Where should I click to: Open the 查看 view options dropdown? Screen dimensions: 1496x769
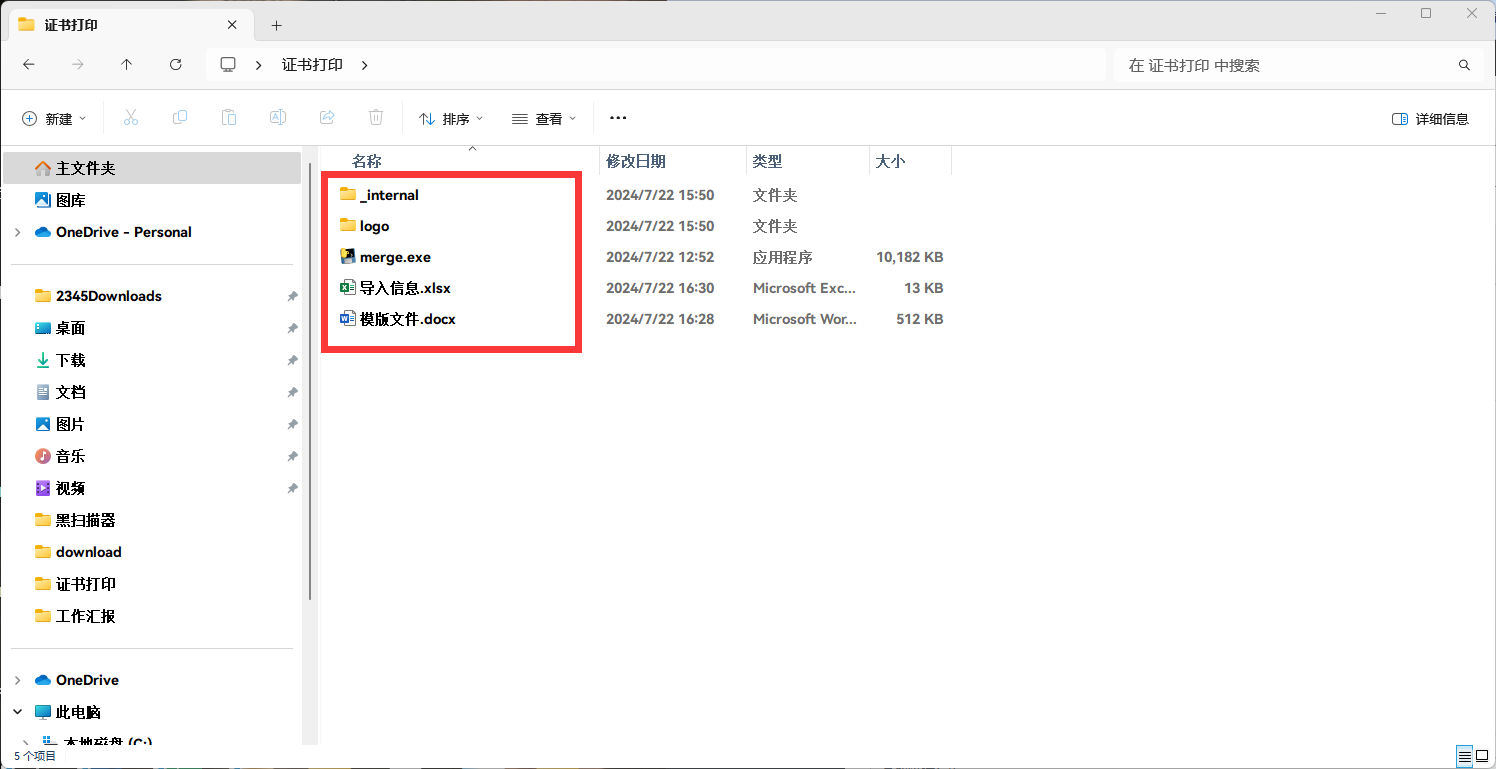pyautogui.click(x=544, y=117)
